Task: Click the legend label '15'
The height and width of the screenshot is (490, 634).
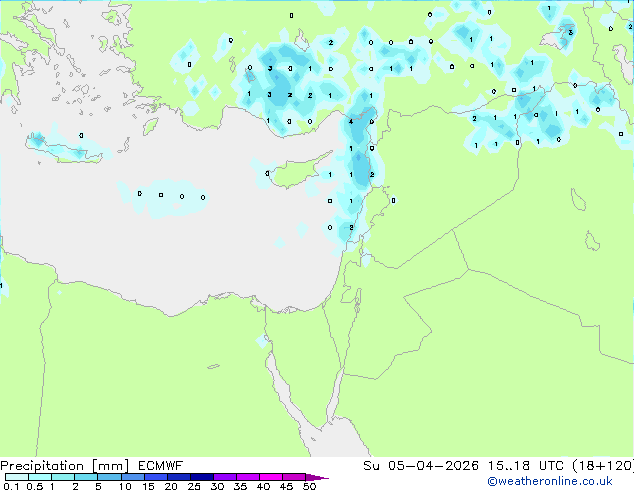Action: point(148,486)
